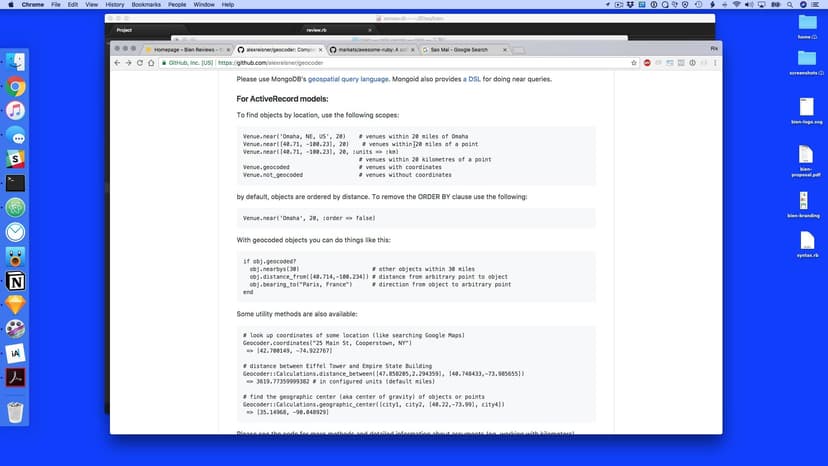Open Sketch from the dock

(x=16, y=304)
